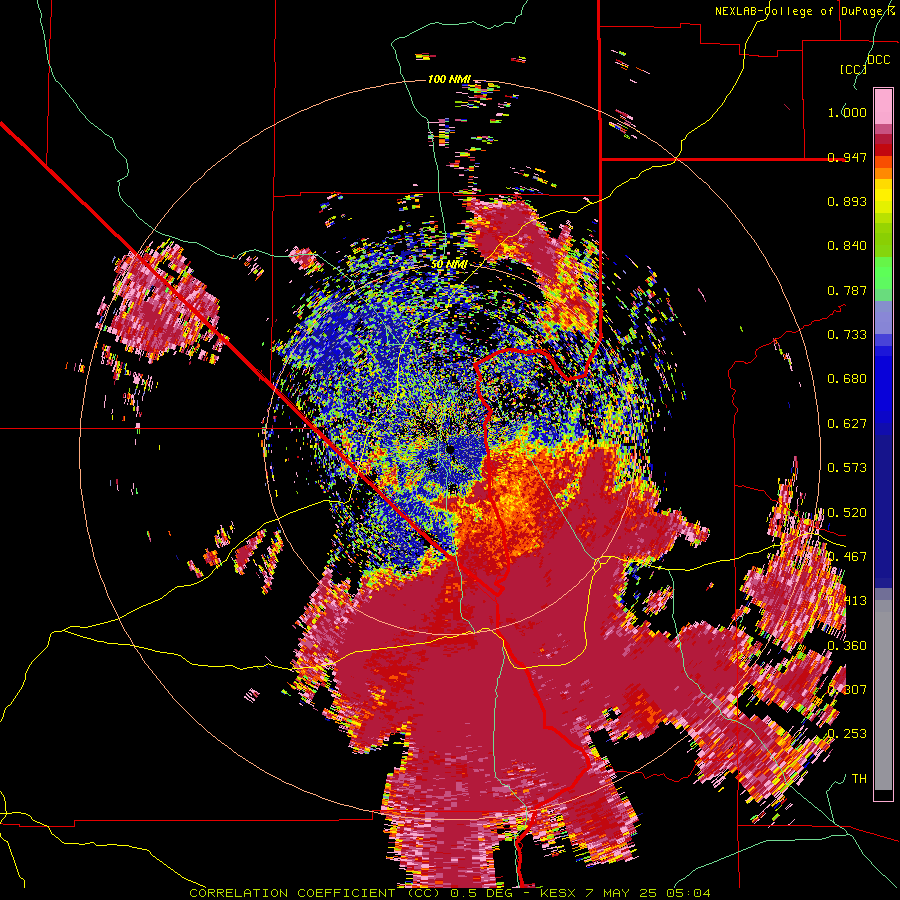This screenshot has width=900, height=900.
Task: Click the light pink top of color bar
Action: [x=883, y=106]
